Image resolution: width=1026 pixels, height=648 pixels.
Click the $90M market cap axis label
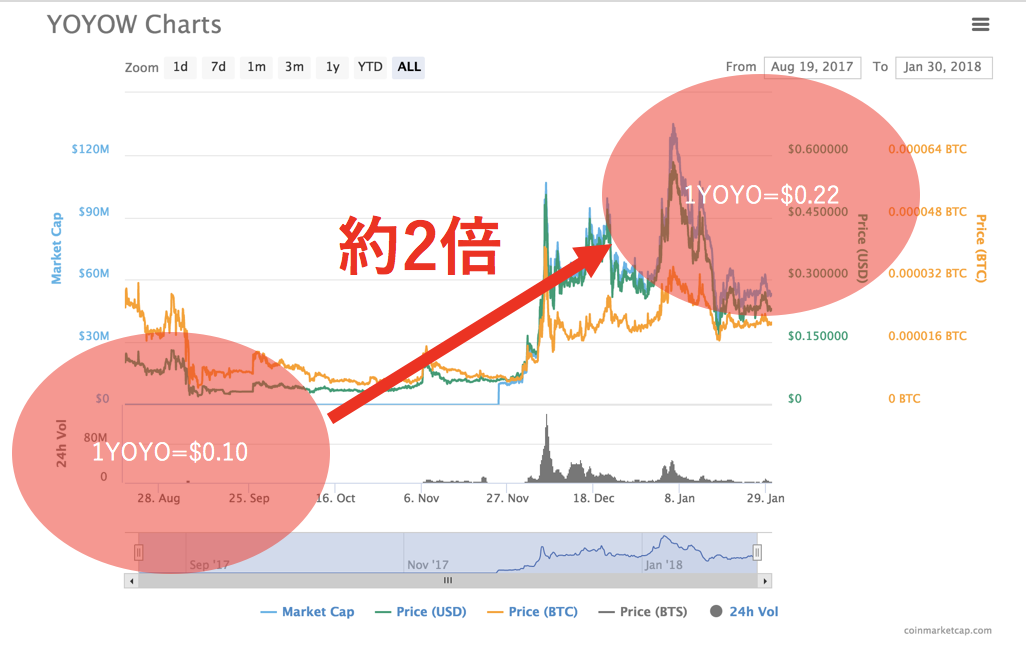pos(94,212)
